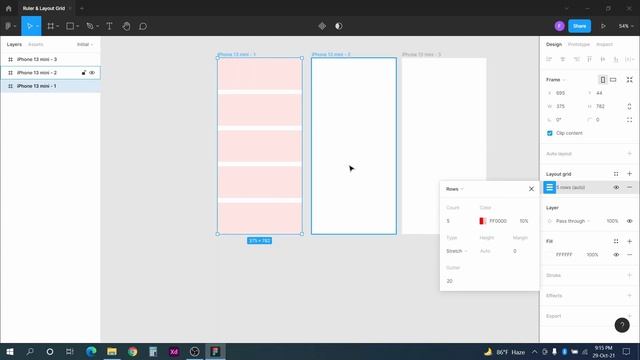Open the Frame type dropdown

(556, 80)
